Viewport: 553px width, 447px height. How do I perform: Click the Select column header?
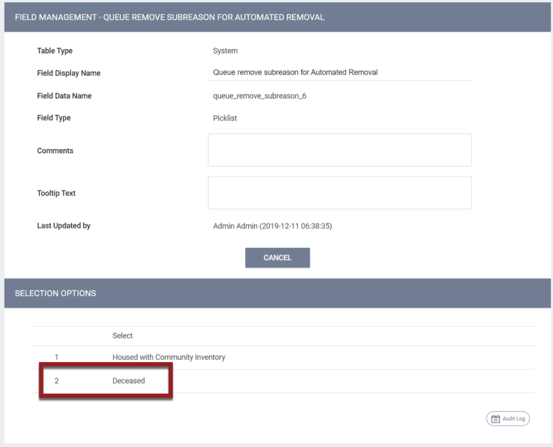tap(122, 336)
